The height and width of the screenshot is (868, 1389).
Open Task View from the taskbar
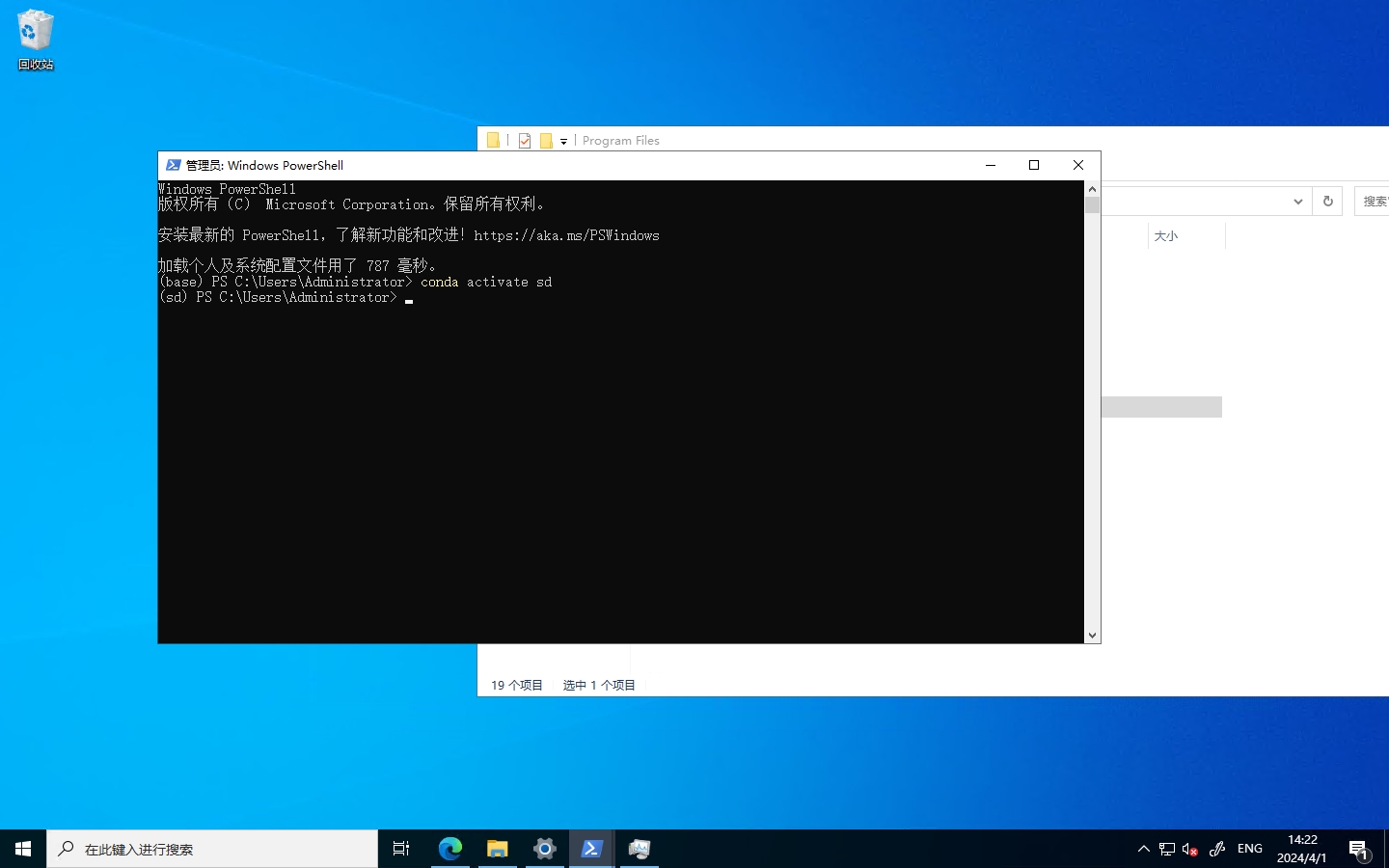(401, 849)
